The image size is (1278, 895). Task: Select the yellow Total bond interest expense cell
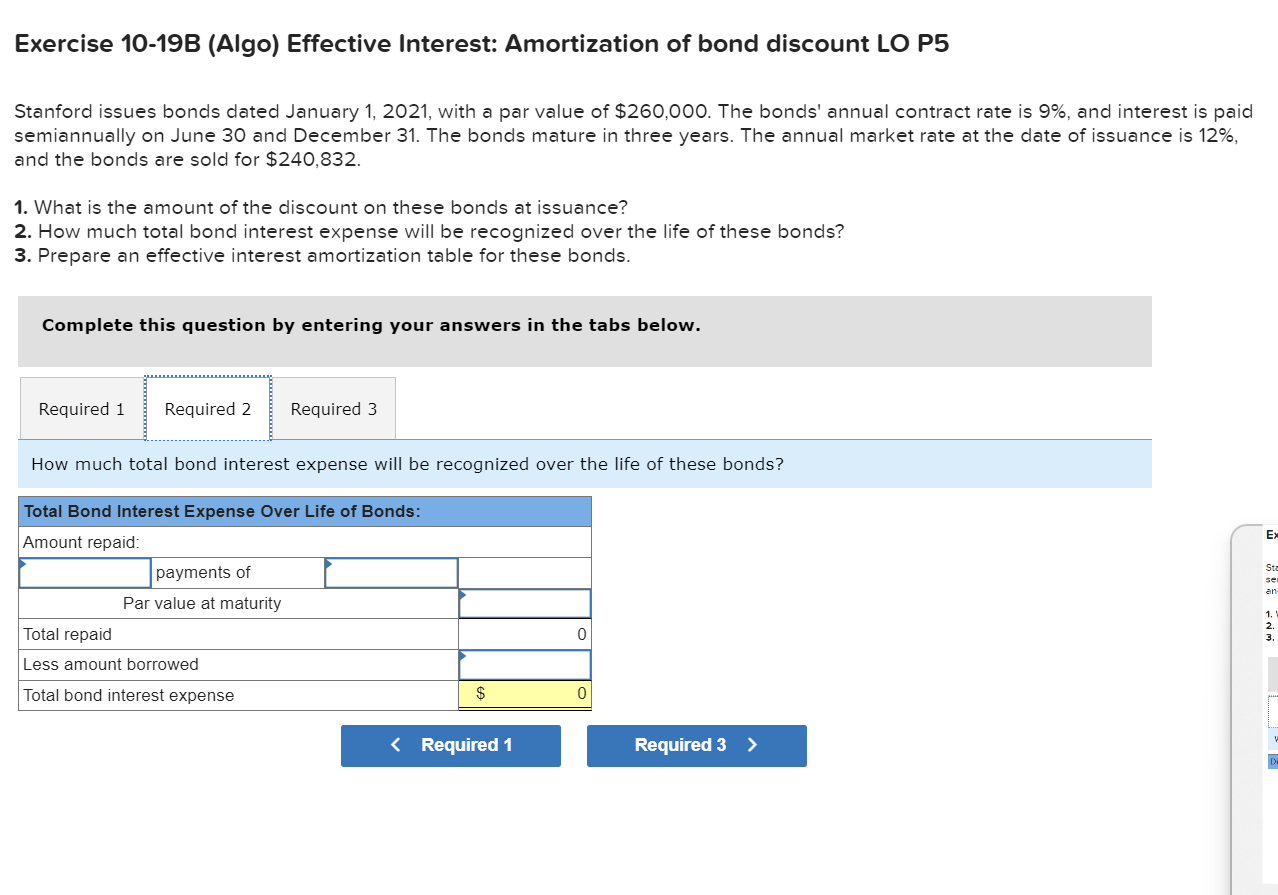[525, 694]
